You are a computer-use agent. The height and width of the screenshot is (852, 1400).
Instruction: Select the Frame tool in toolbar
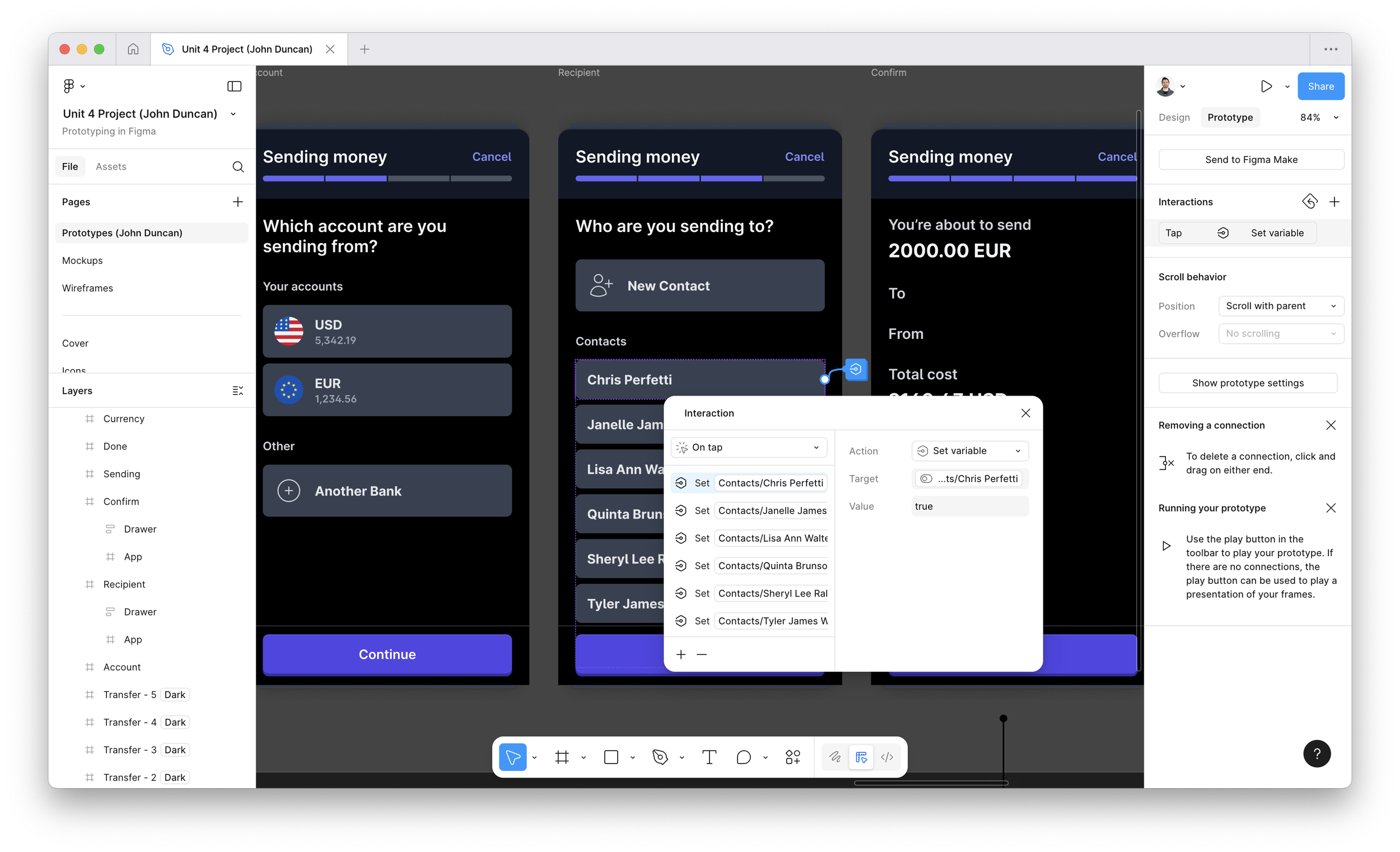[562, 757]
